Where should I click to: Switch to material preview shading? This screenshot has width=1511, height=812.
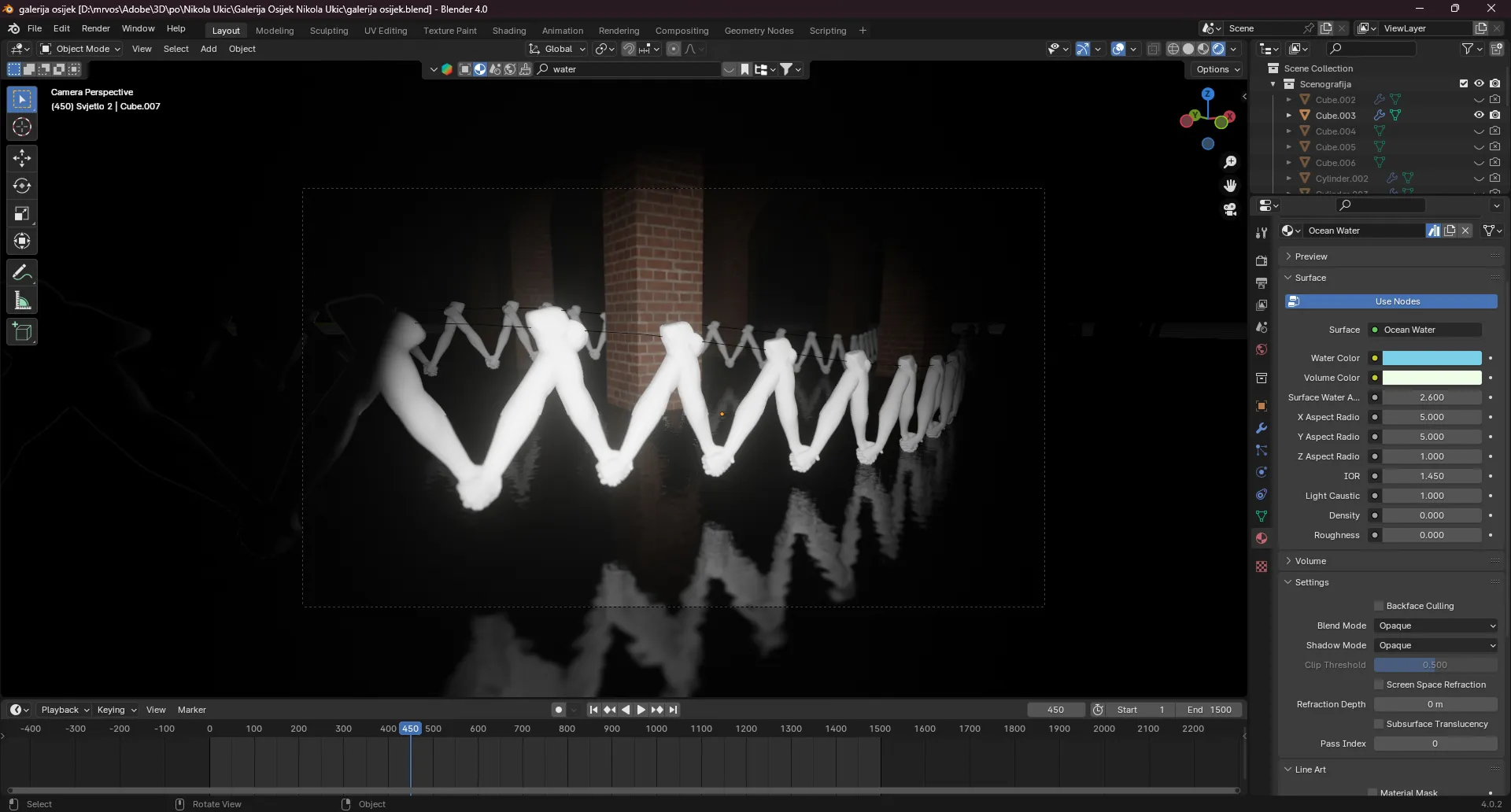1203,49
